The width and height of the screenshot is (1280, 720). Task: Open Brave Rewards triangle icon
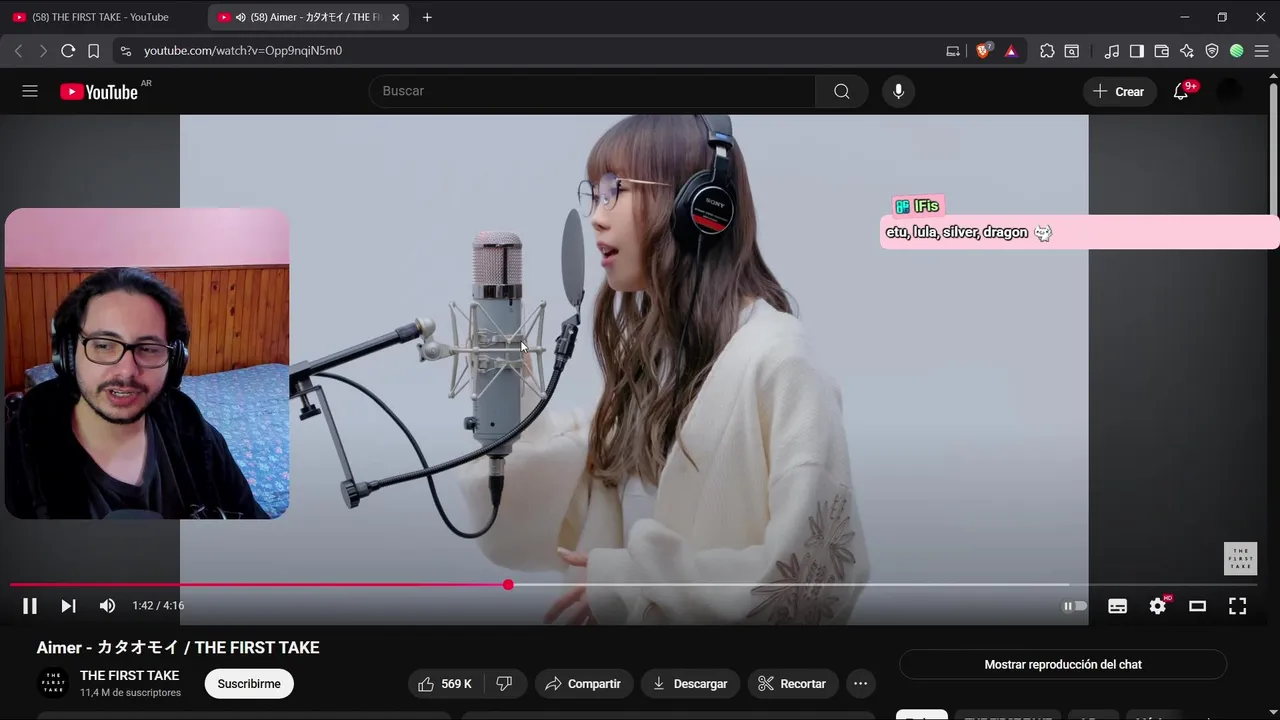tap(1011, 50)
